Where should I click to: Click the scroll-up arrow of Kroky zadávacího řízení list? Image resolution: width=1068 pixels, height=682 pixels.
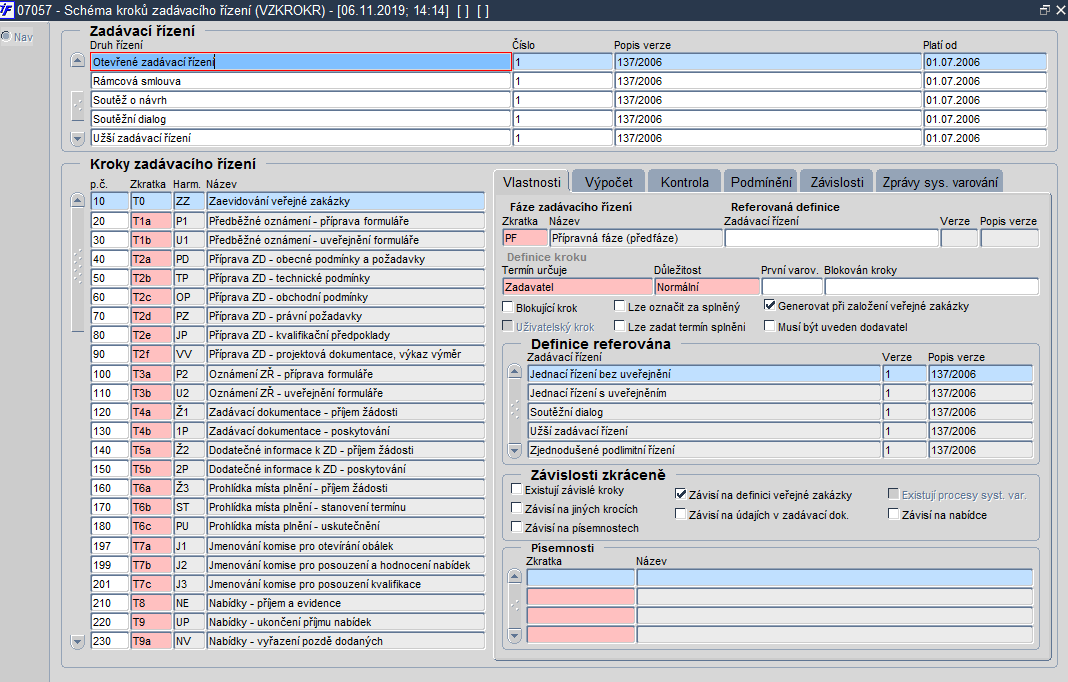tap(78, 200)
